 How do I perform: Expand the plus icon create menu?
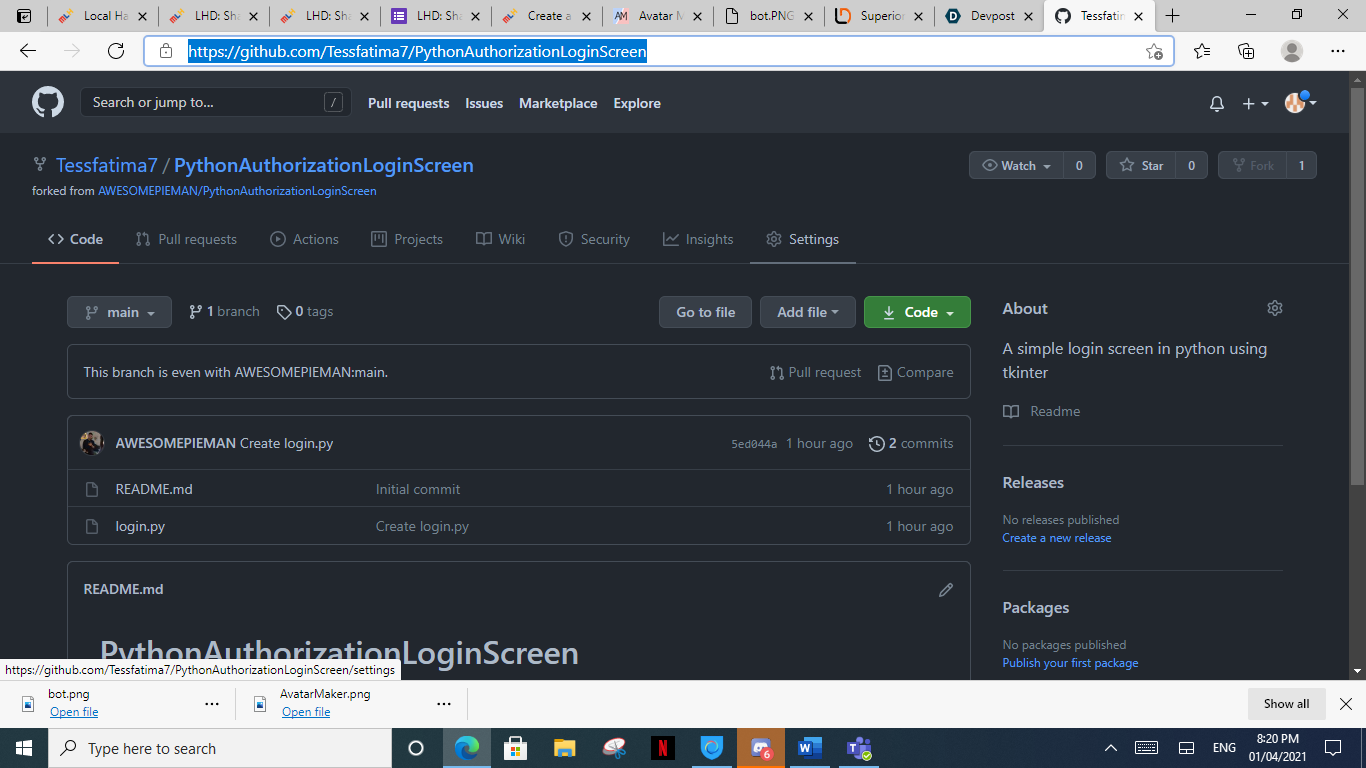(x=1254, y=103)
